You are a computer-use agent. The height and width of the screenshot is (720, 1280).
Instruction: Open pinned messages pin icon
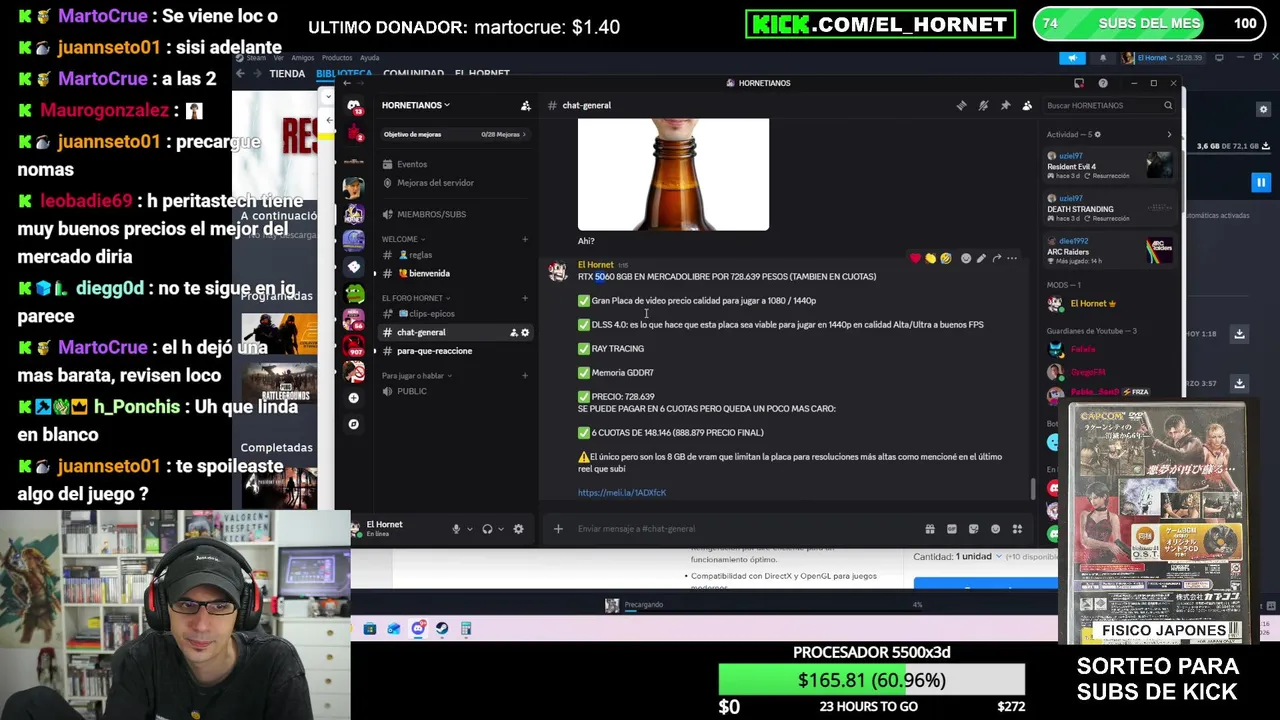pos(1005,105)
